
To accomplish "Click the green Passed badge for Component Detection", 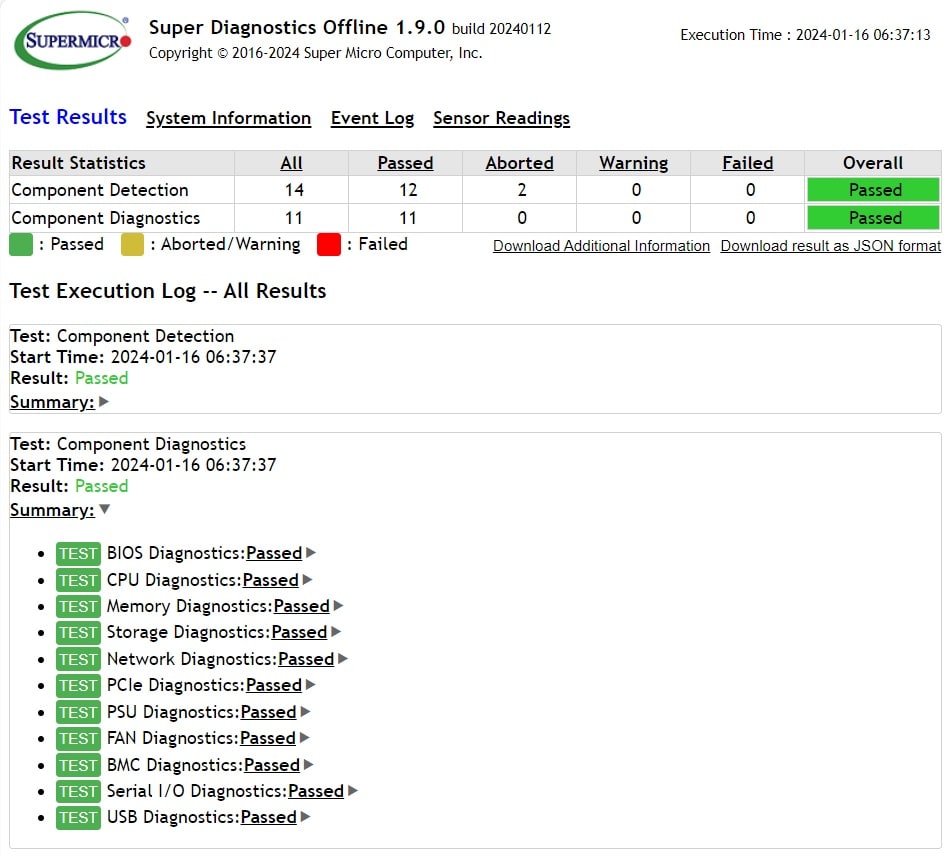I will pos(872,189).
